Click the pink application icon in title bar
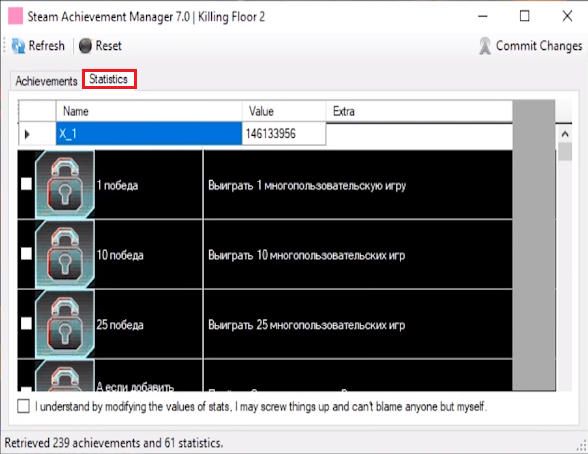 (15, 16)
